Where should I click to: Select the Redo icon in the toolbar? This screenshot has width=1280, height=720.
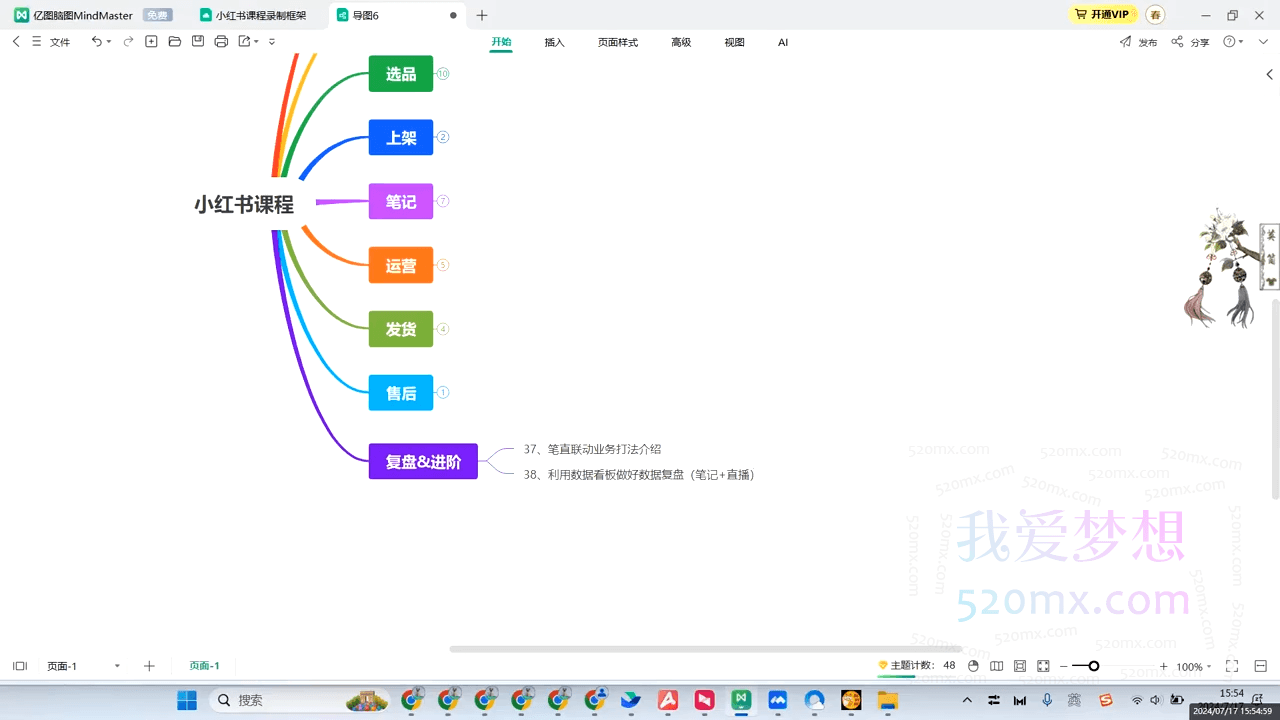point(128,42)
